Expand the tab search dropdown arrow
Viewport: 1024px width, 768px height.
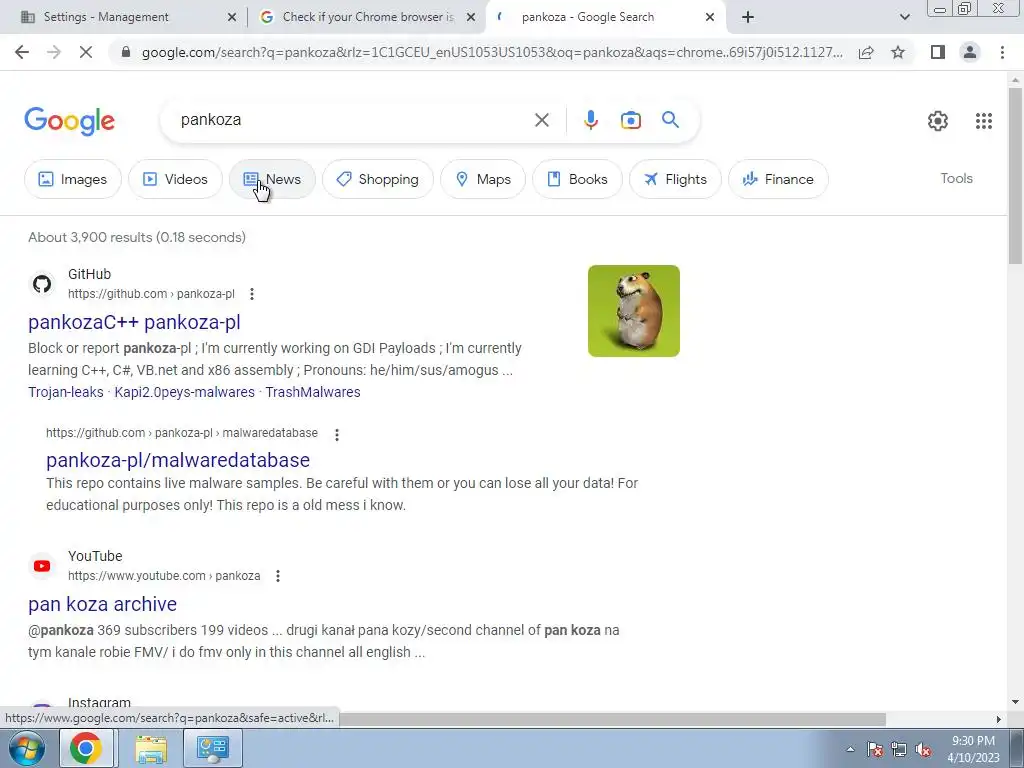904,18
